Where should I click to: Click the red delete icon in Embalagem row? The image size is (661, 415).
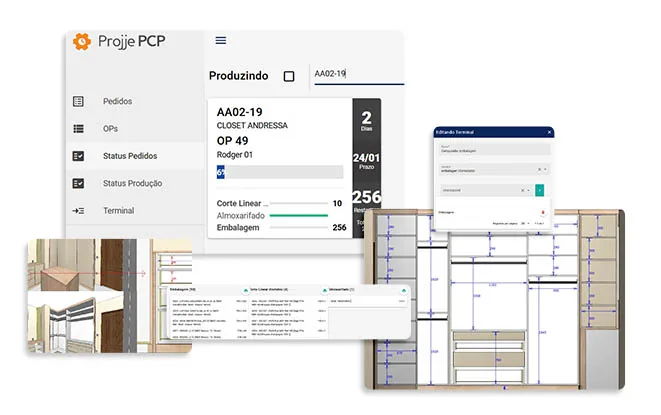pos(543,212)
